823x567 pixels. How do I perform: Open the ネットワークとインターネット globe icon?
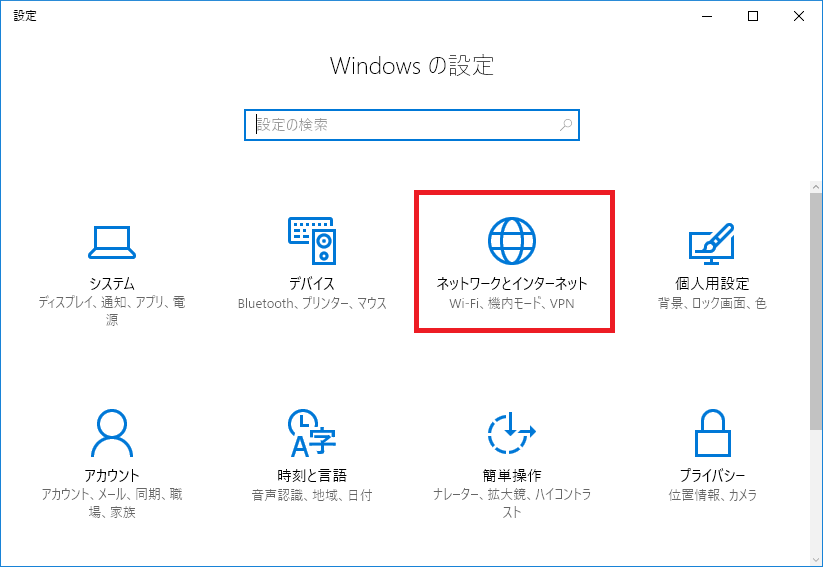tap(512, 241)
